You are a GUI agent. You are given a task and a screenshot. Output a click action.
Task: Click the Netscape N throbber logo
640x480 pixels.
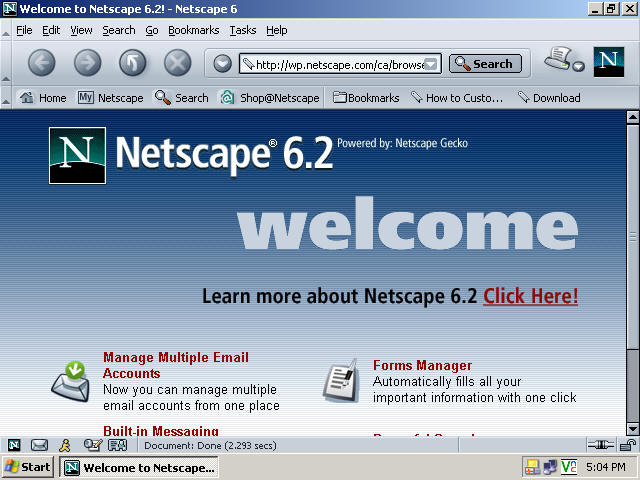tap(609, 62)
